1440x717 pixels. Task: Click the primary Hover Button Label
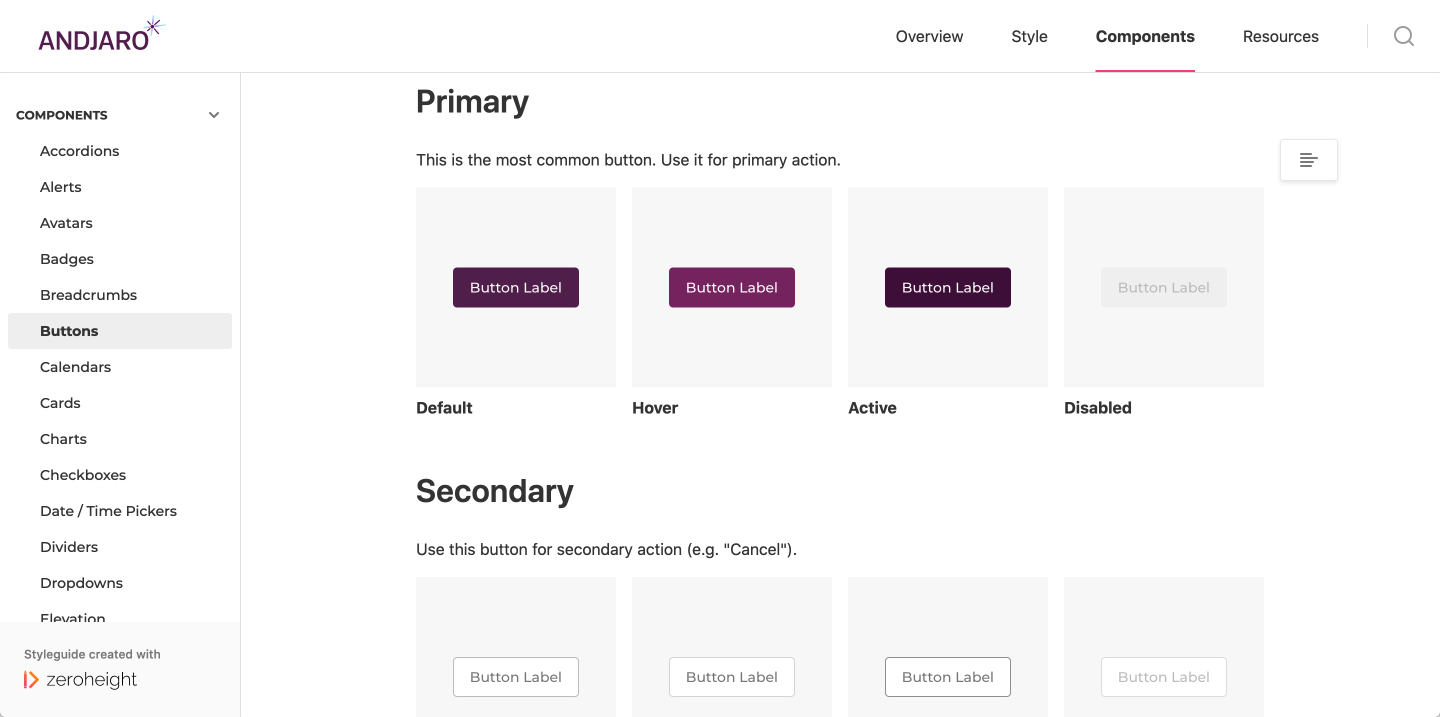(732, 287)
